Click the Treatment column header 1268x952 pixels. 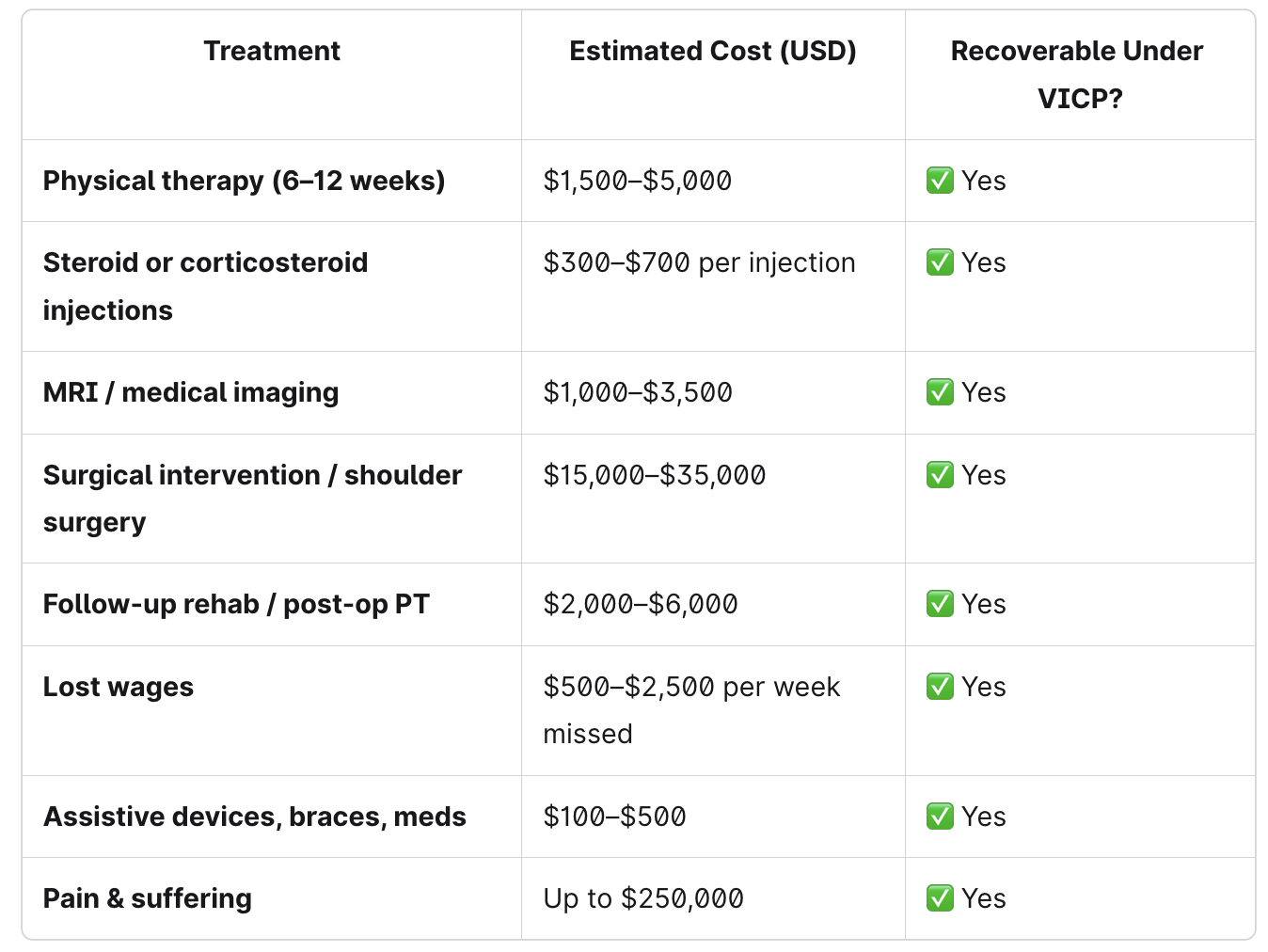coord(272,51)
